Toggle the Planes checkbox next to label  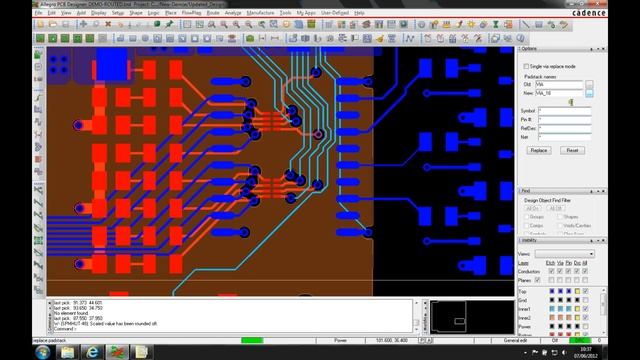point(538,280)
